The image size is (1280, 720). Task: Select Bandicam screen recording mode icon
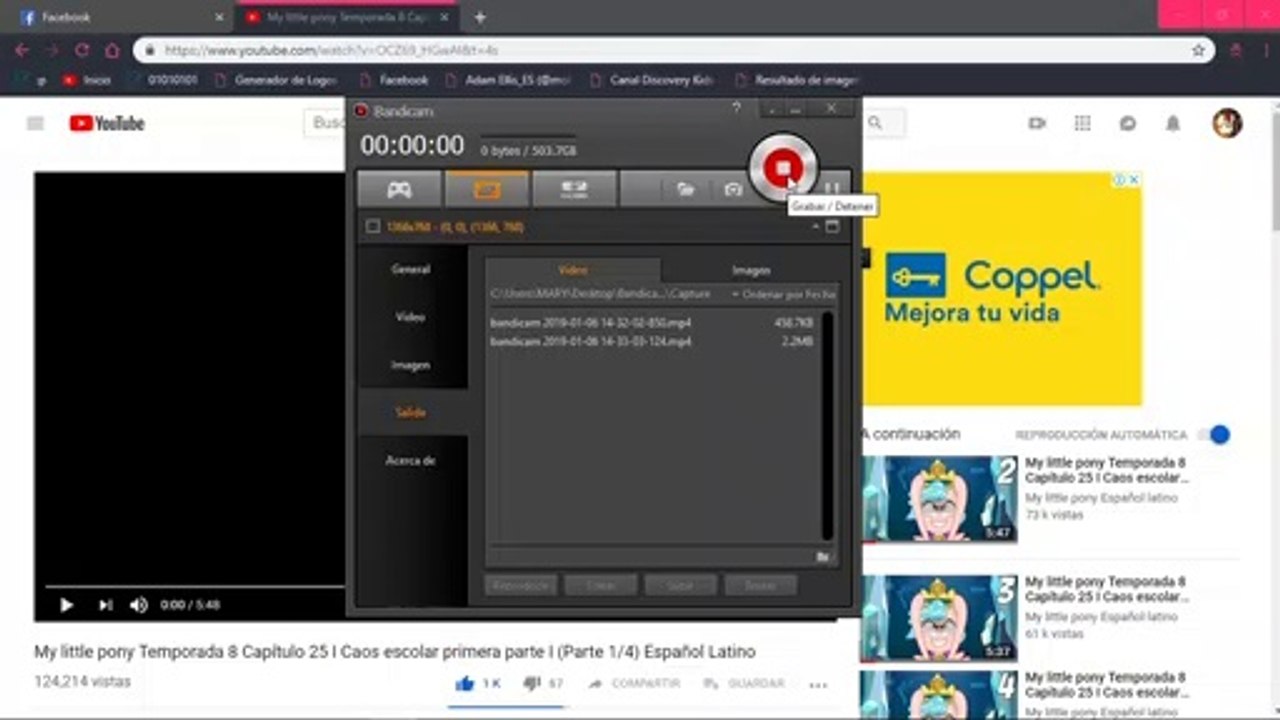487,189
